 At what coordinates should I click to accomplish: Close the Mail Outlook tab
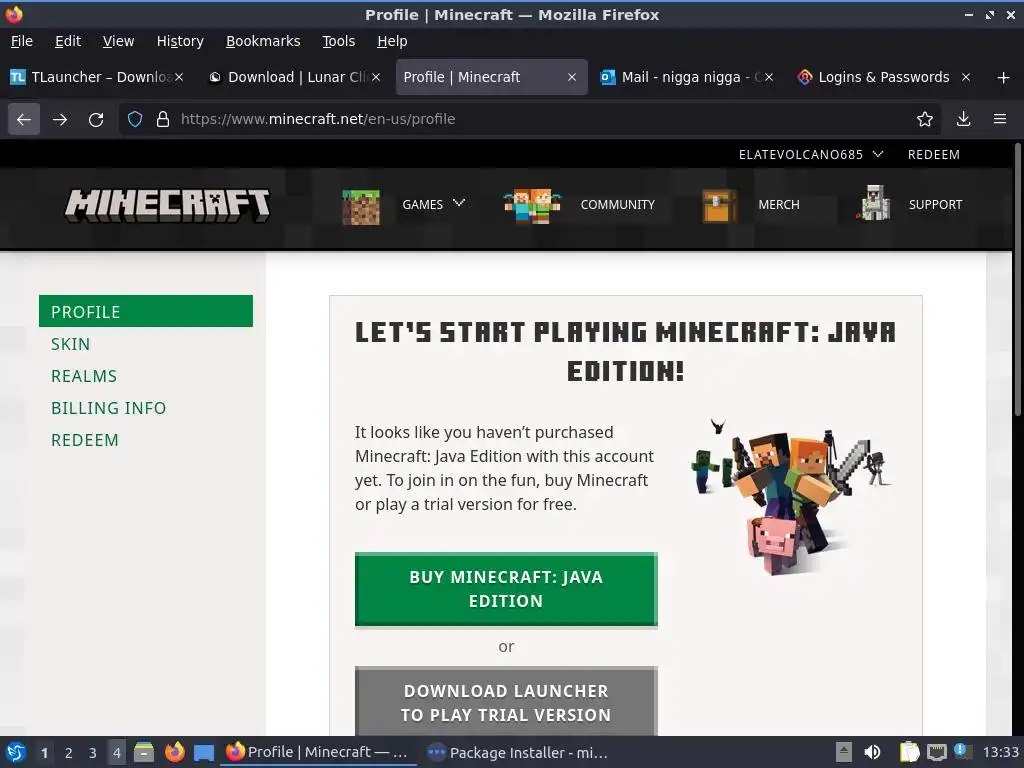(769, 77)
